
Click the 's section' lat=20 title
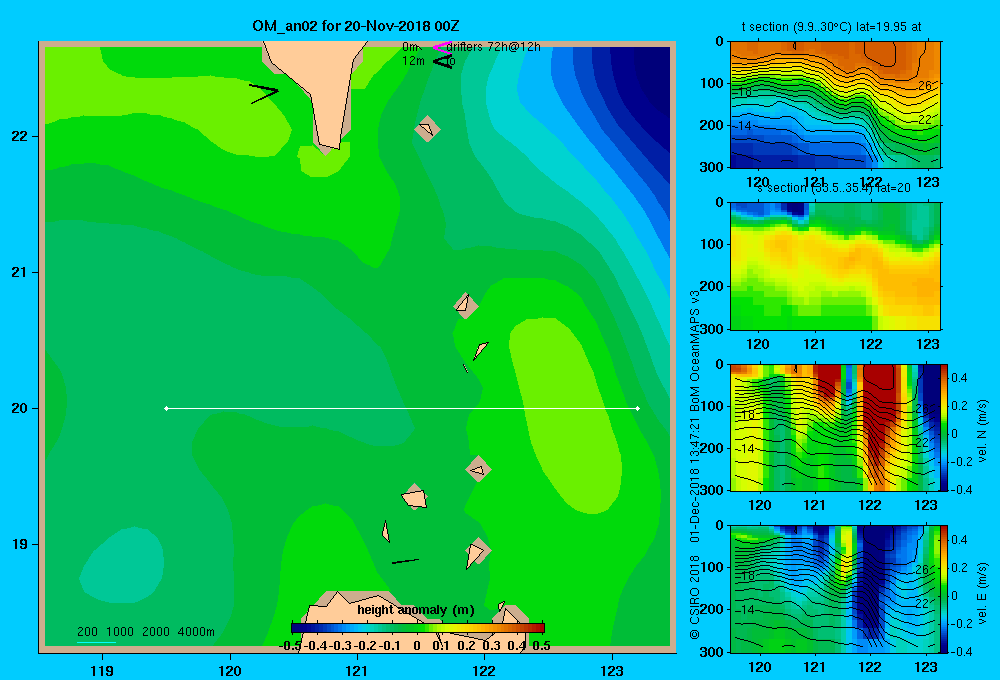tap(834, 188)
